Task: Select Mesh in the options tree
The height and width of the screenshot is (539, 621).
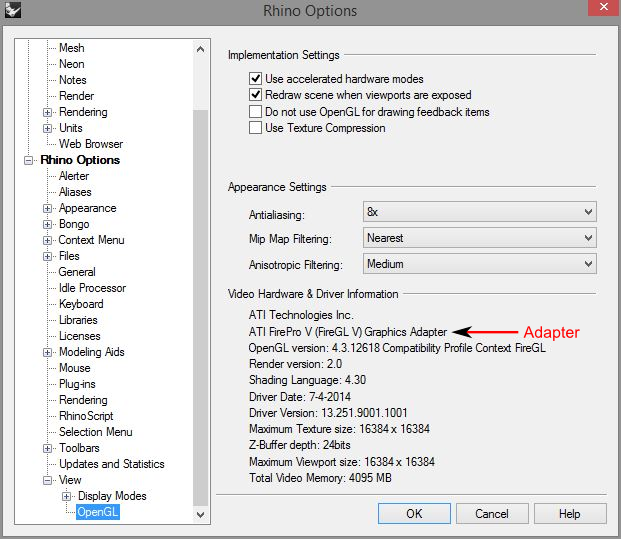Action: click(72, 48)
